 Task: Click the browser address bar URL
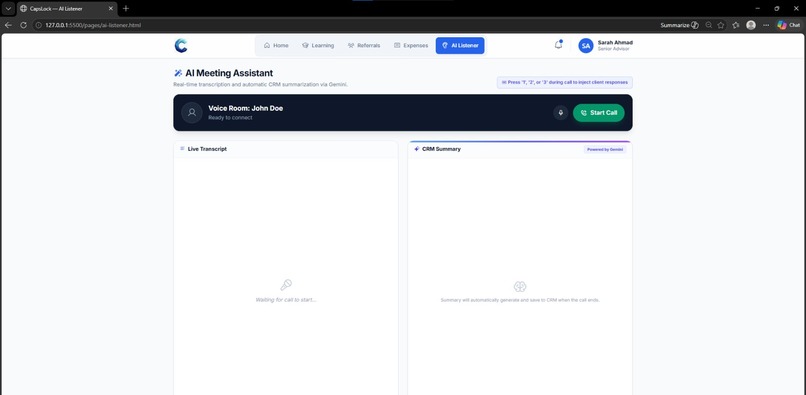(x=93, y=25)
